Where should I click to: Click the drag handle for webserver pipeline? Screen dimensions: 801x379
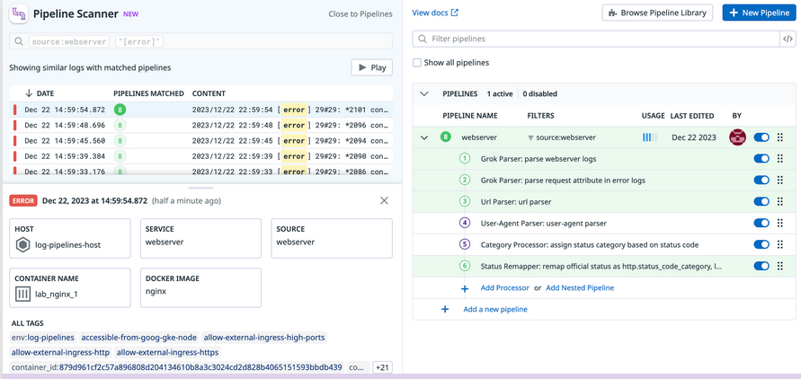click(x=780, y=137)
